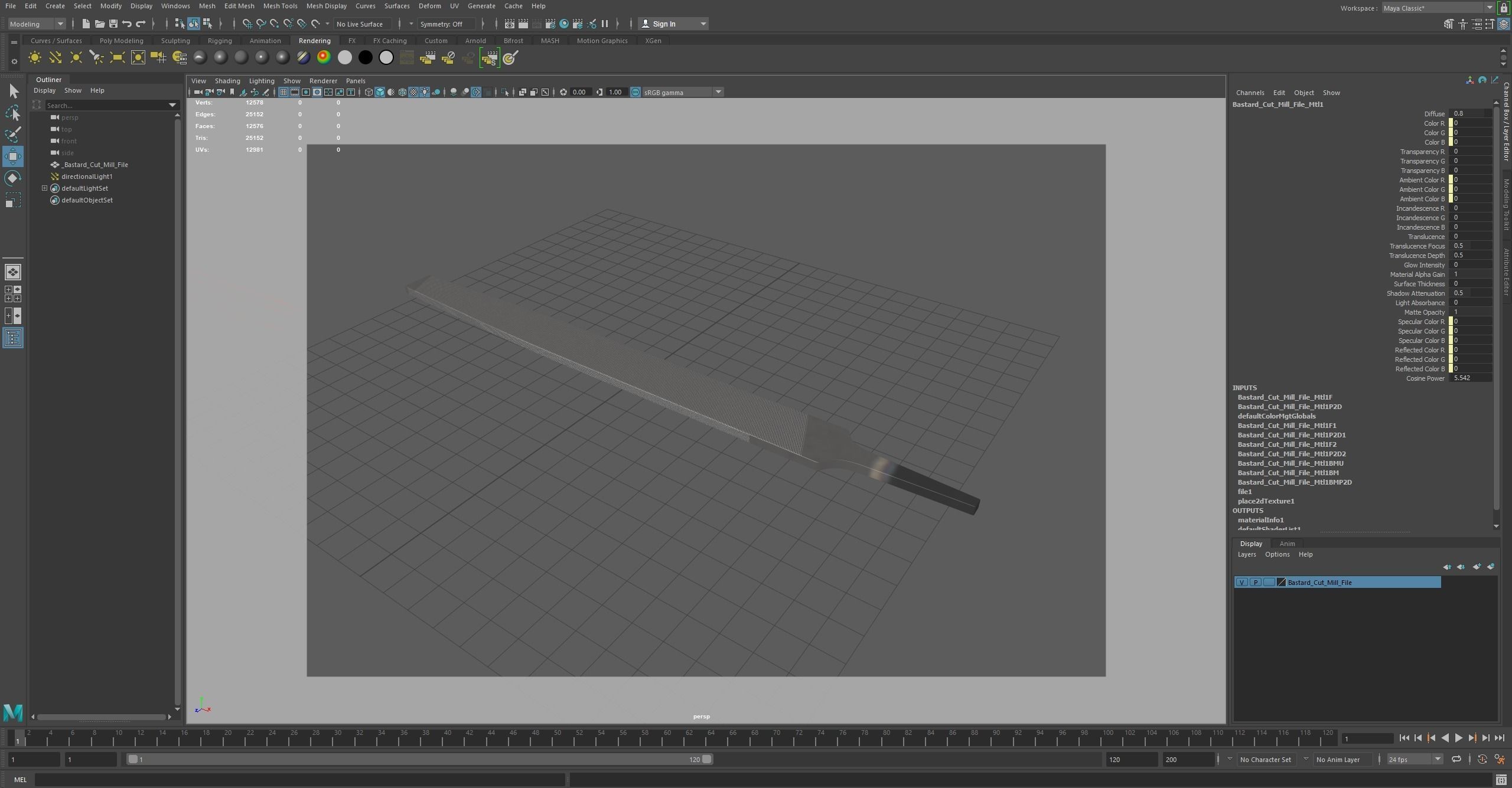
Task: Click the directional light shelf icon
Action: 55,57
